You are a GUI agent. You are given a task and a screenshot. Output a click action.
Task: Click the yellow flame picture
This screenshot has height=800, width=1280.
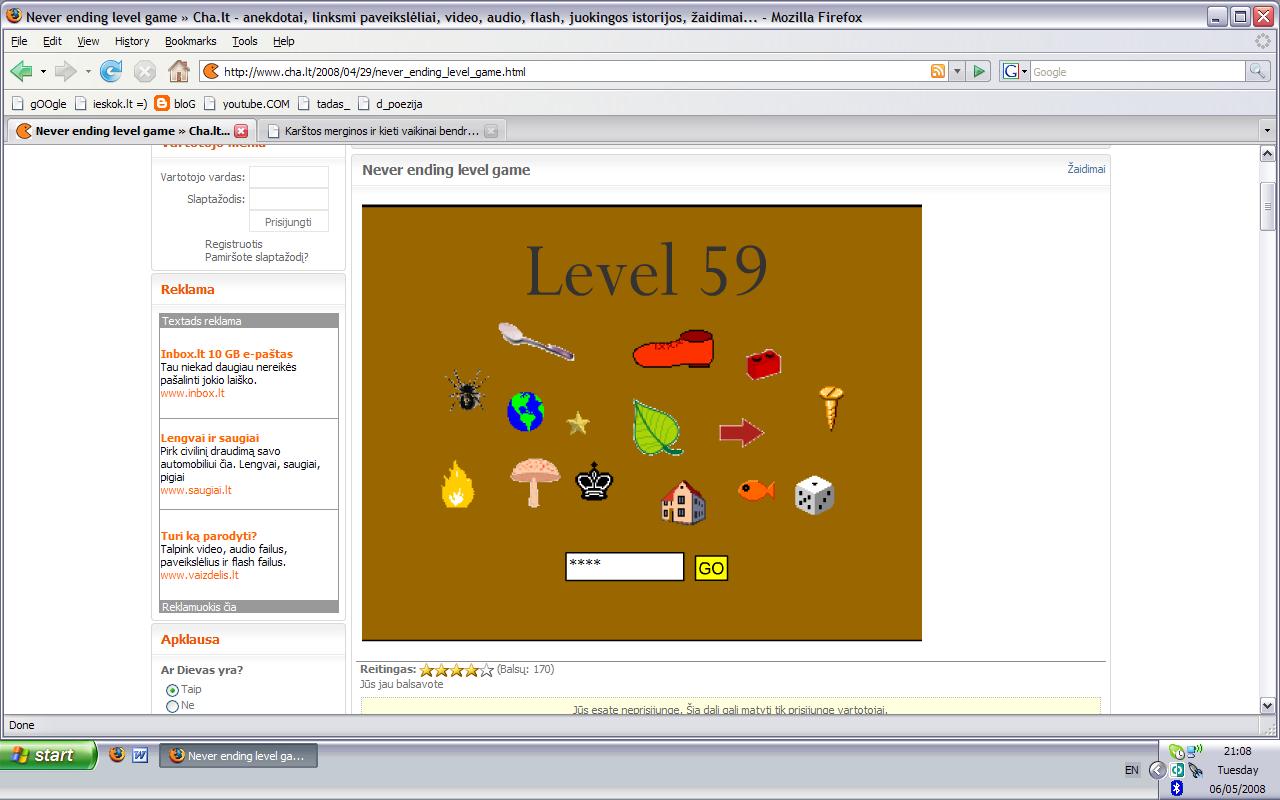[x=457, y=484]
